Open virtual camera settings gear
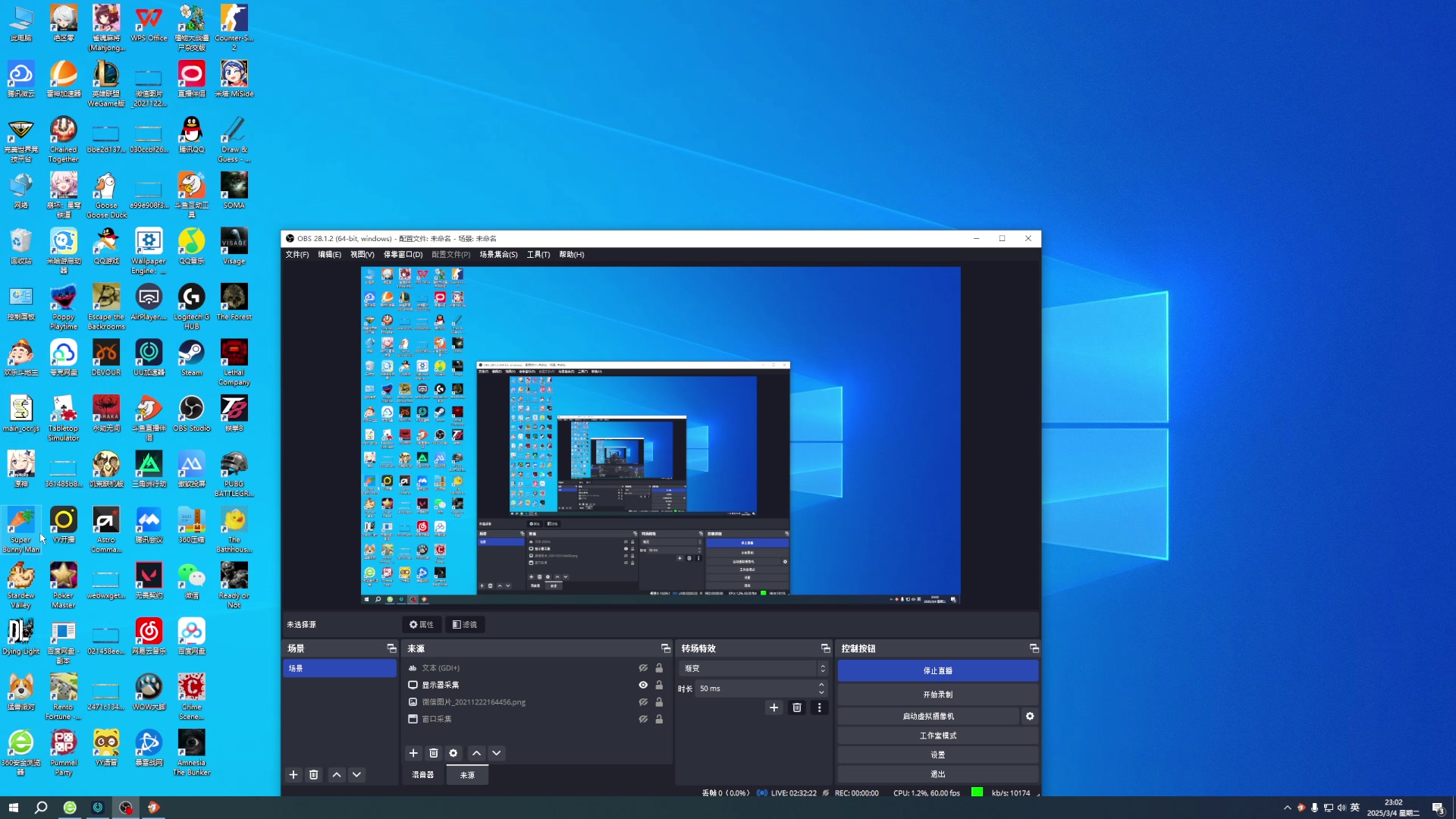Screen dimensions: 1456x819 tap(1030, 716)
